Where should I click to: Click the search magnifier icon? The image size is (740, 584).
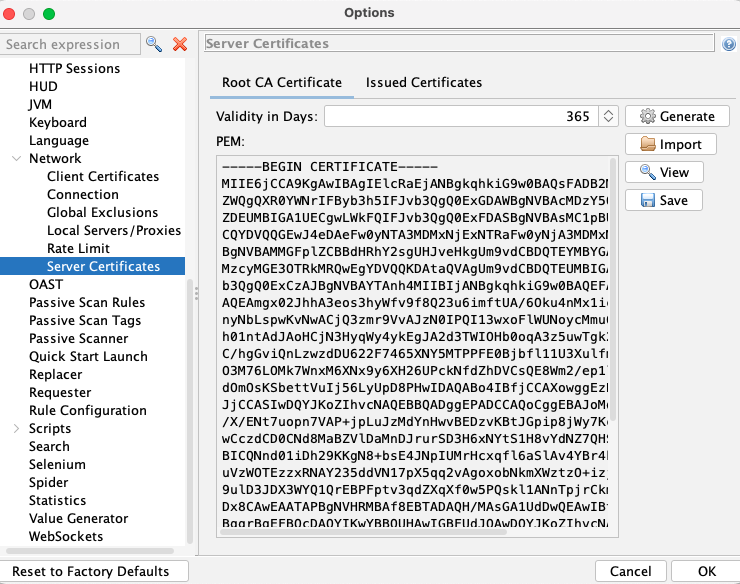(154, 44)
